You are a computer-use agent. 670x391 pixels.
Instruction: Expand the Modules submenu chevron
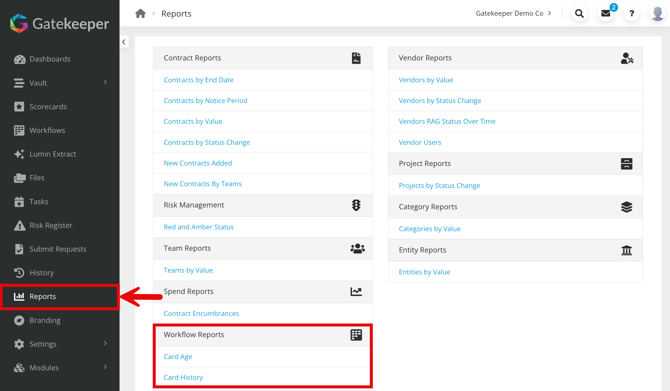click(105, 367)
